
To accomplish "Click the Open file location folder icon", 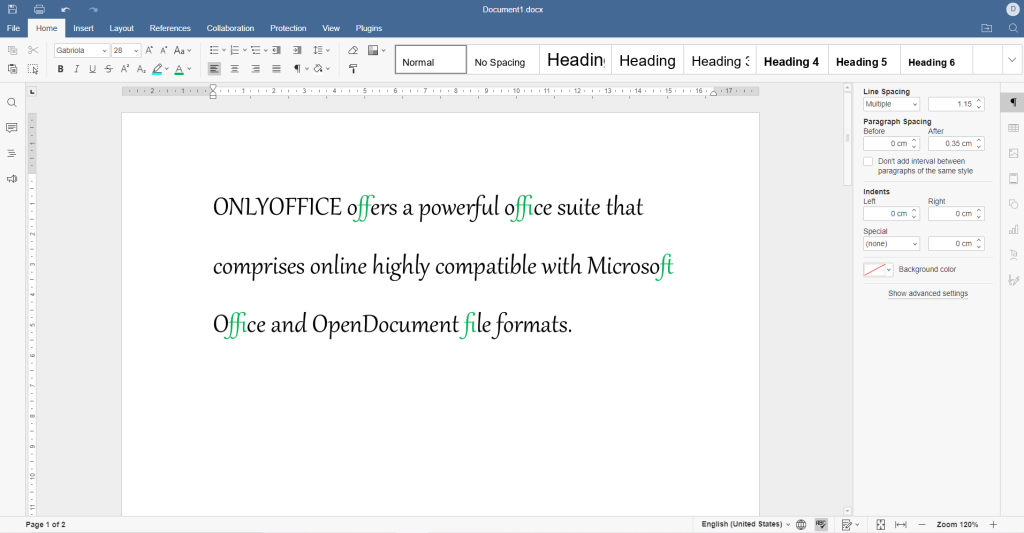I will pos(987,28).
